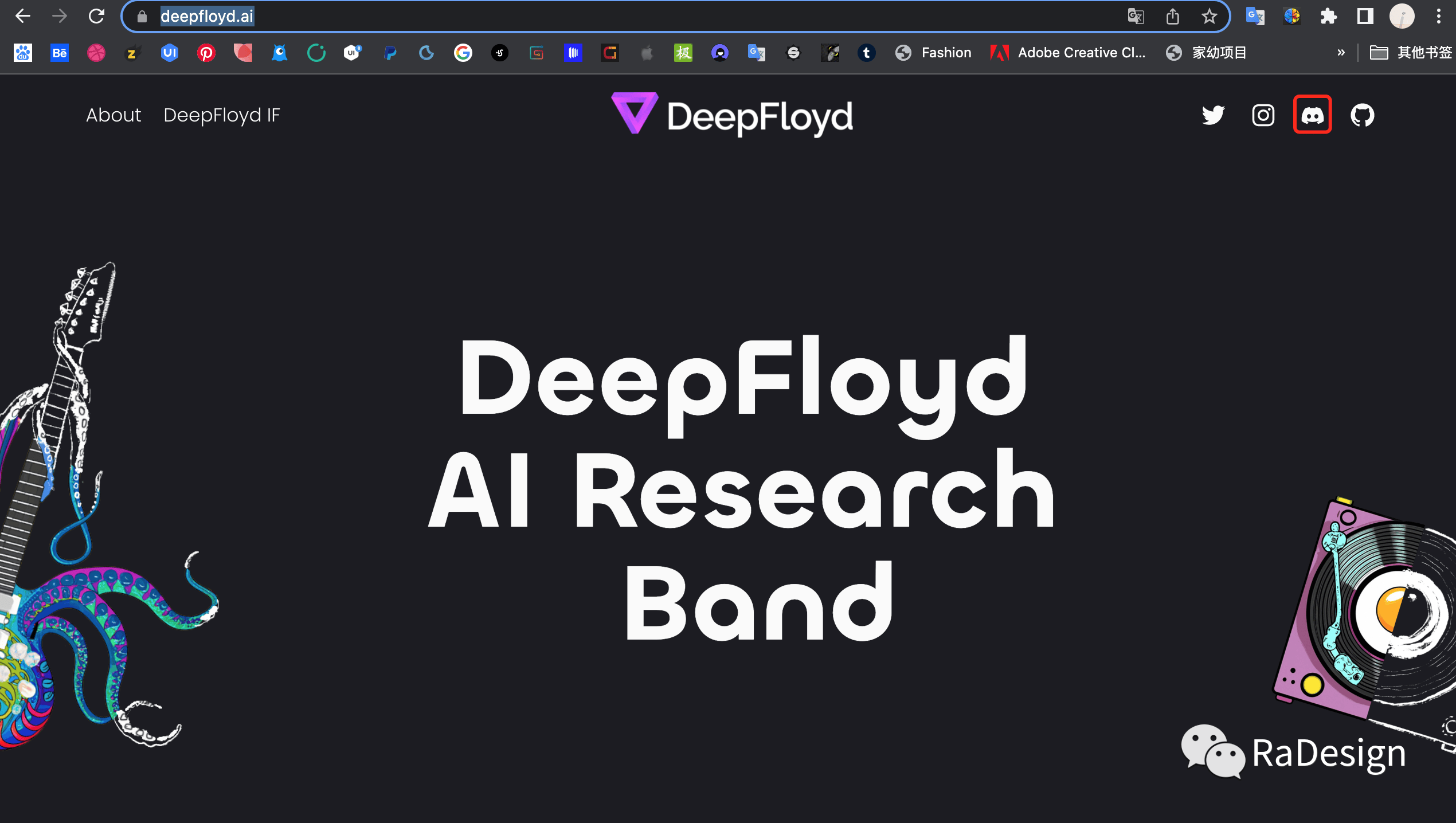
Task: Go back to the previous page
Action: [23, 16]
